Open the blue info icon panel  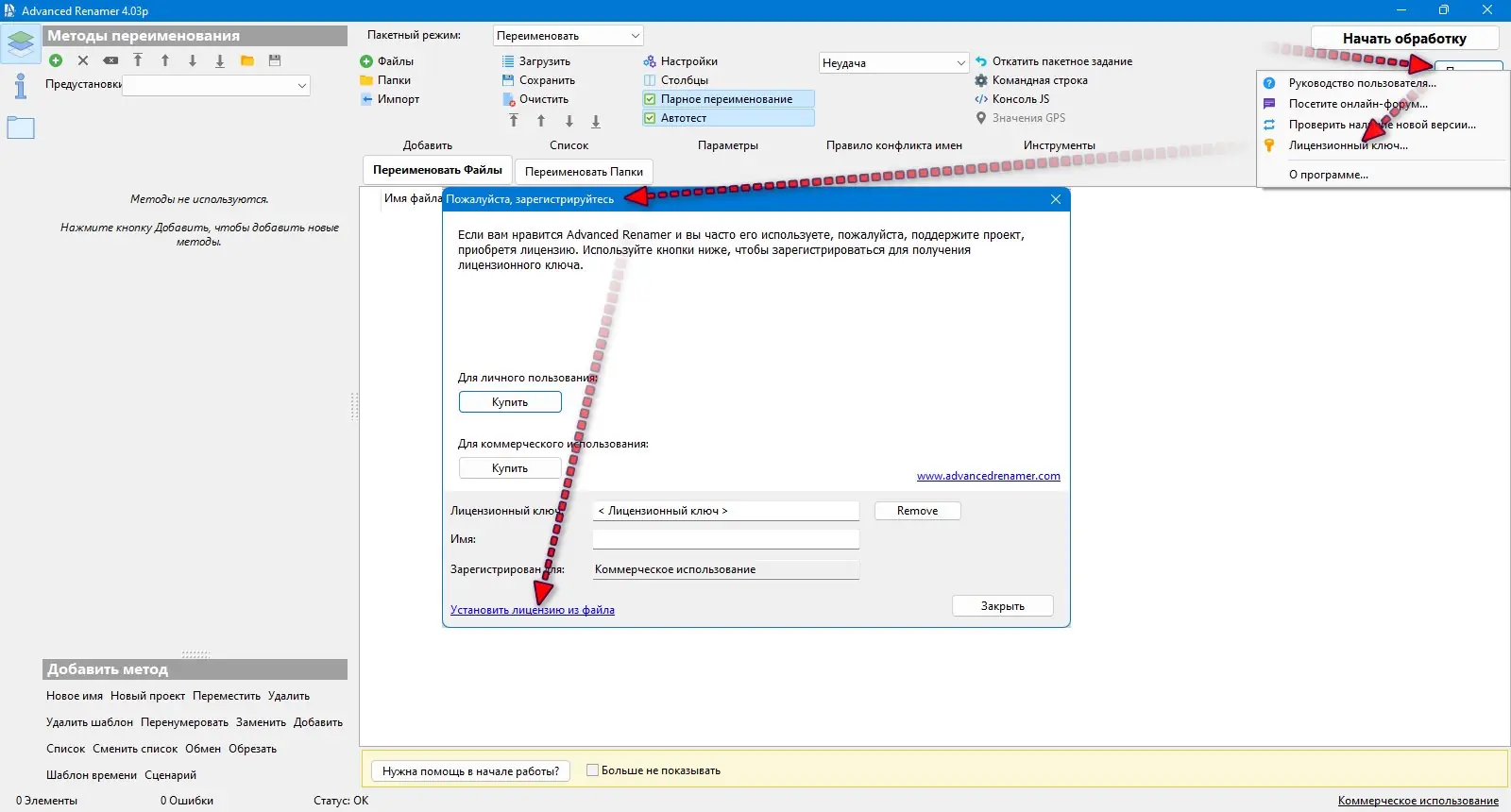[20, 86]
